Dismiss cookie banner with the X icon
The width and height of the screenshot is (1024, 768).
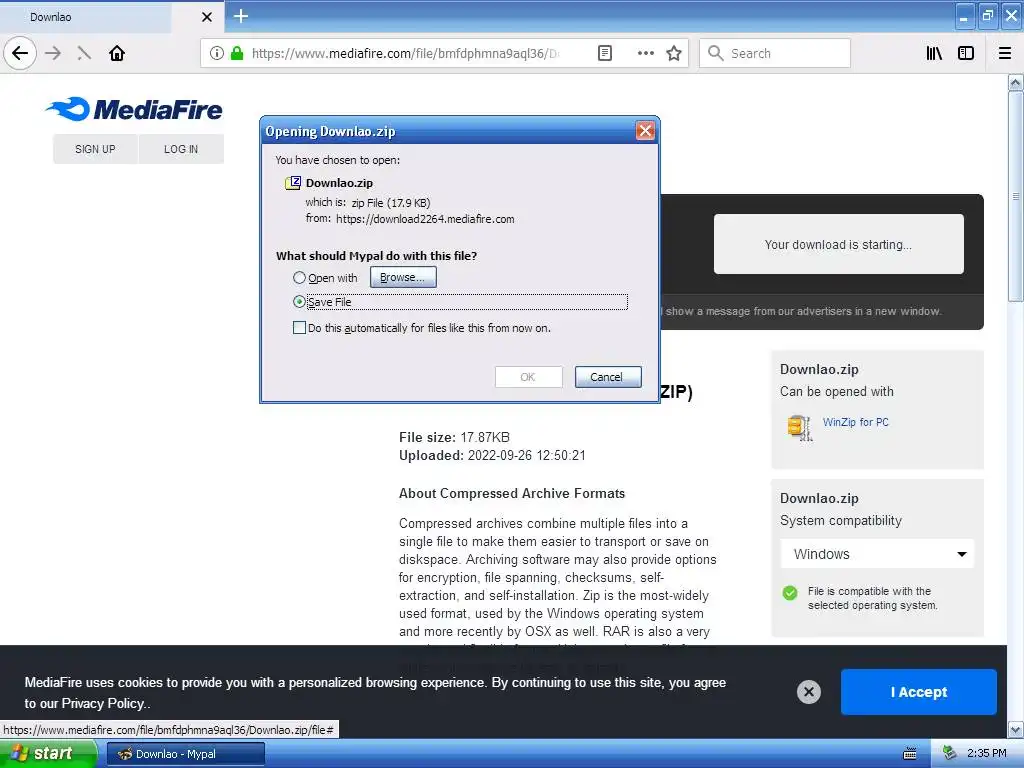point(808,692)
